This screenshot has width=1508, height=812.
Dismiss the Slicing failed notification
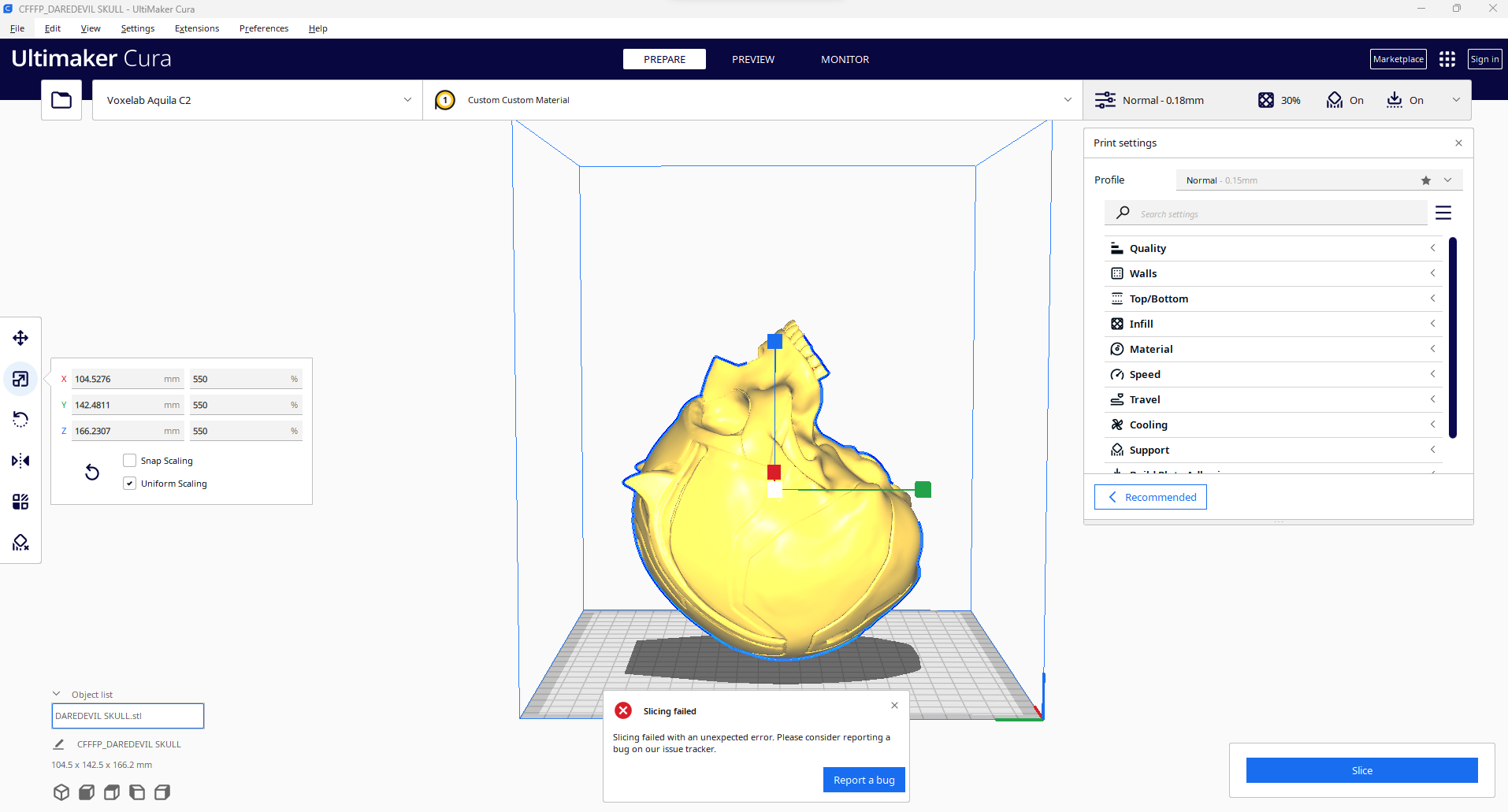(x=894, y=705)
